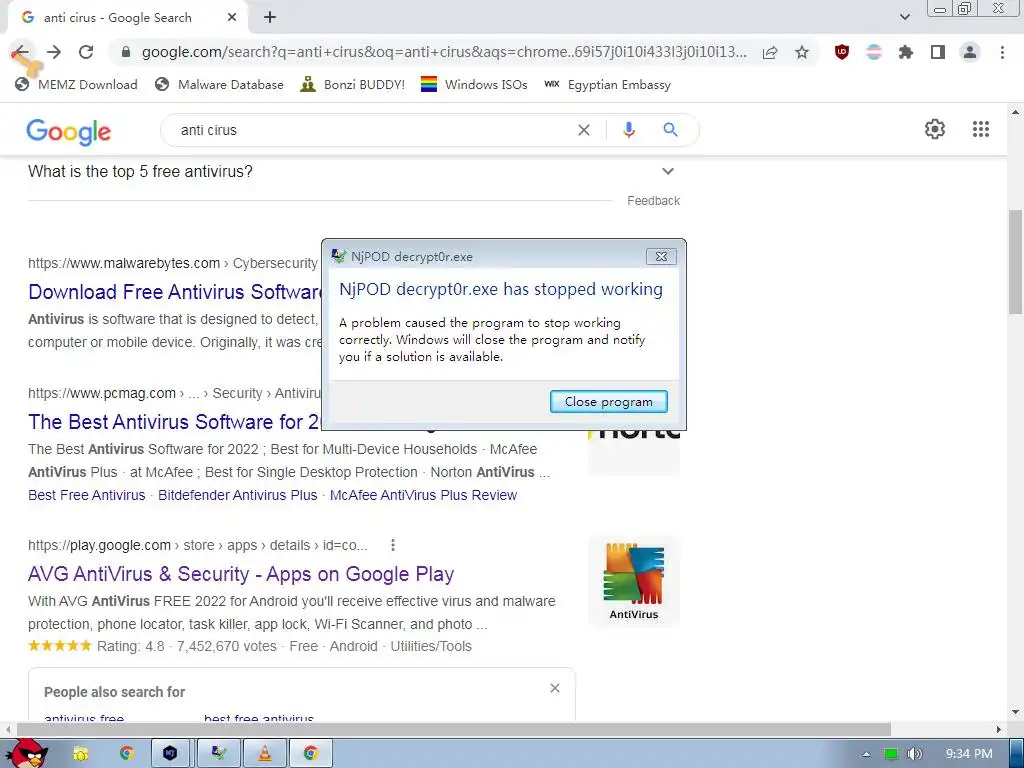The image size is (1024, 768).
Task: Open the Bonzi BUDDY! bookmark
Action: (x=353, y=84)
